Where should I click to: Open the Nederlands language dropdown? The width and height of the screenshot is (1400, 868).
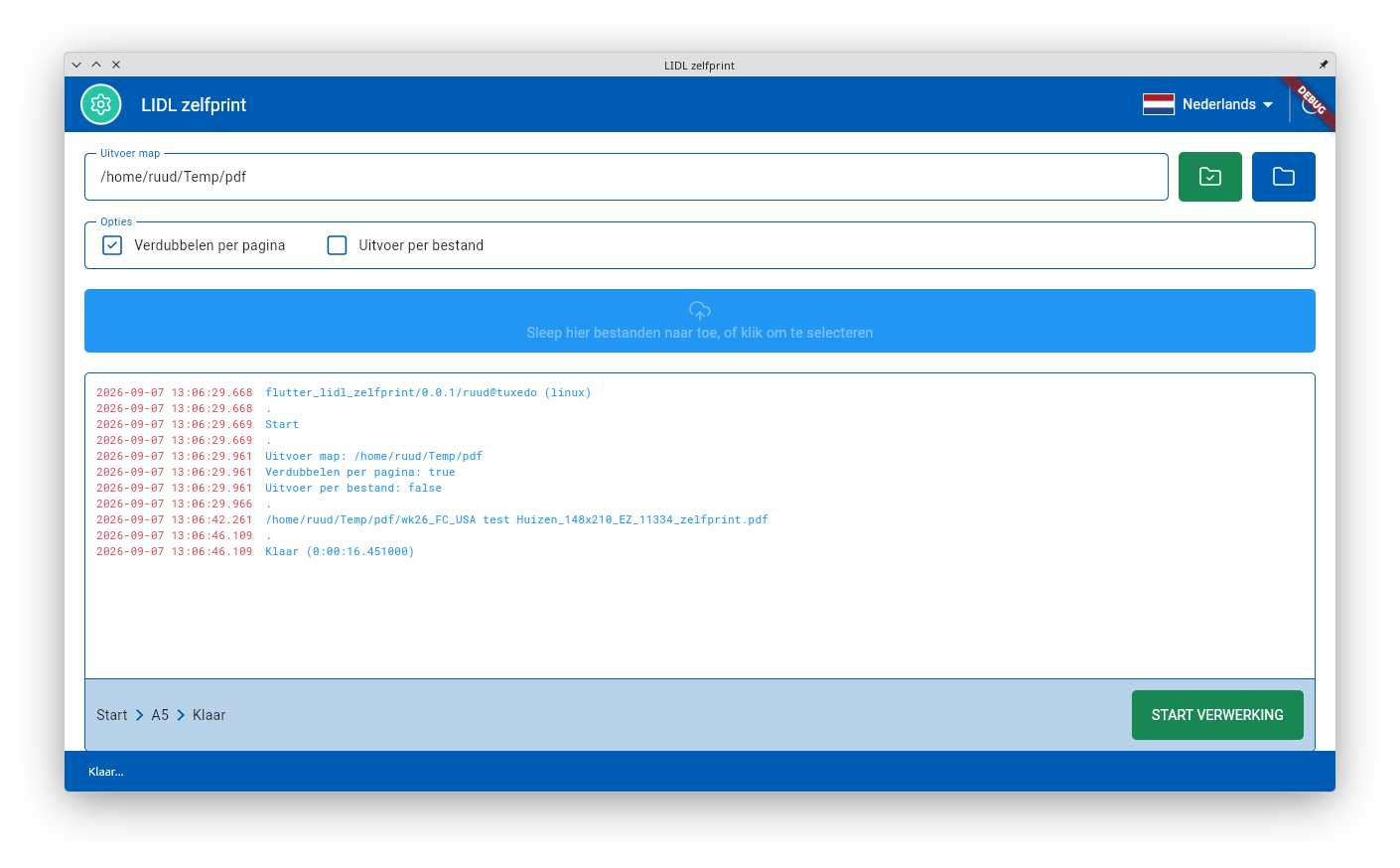pos(1208,104)
